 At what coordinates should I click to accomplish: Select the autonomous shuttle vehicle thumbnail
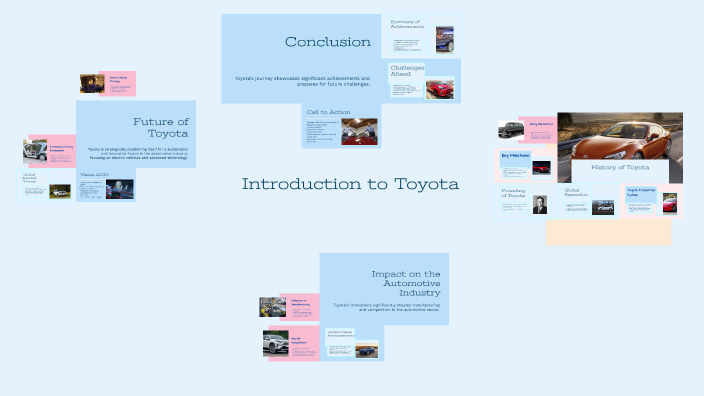tap(35, 151)
